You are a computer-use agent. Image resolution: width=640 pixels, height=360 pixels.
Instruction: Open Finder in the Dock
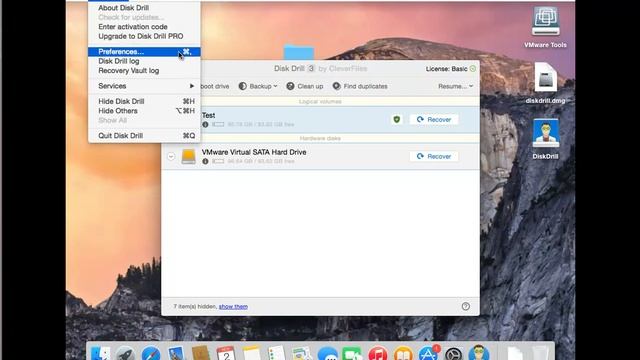(x=100, y=353)
